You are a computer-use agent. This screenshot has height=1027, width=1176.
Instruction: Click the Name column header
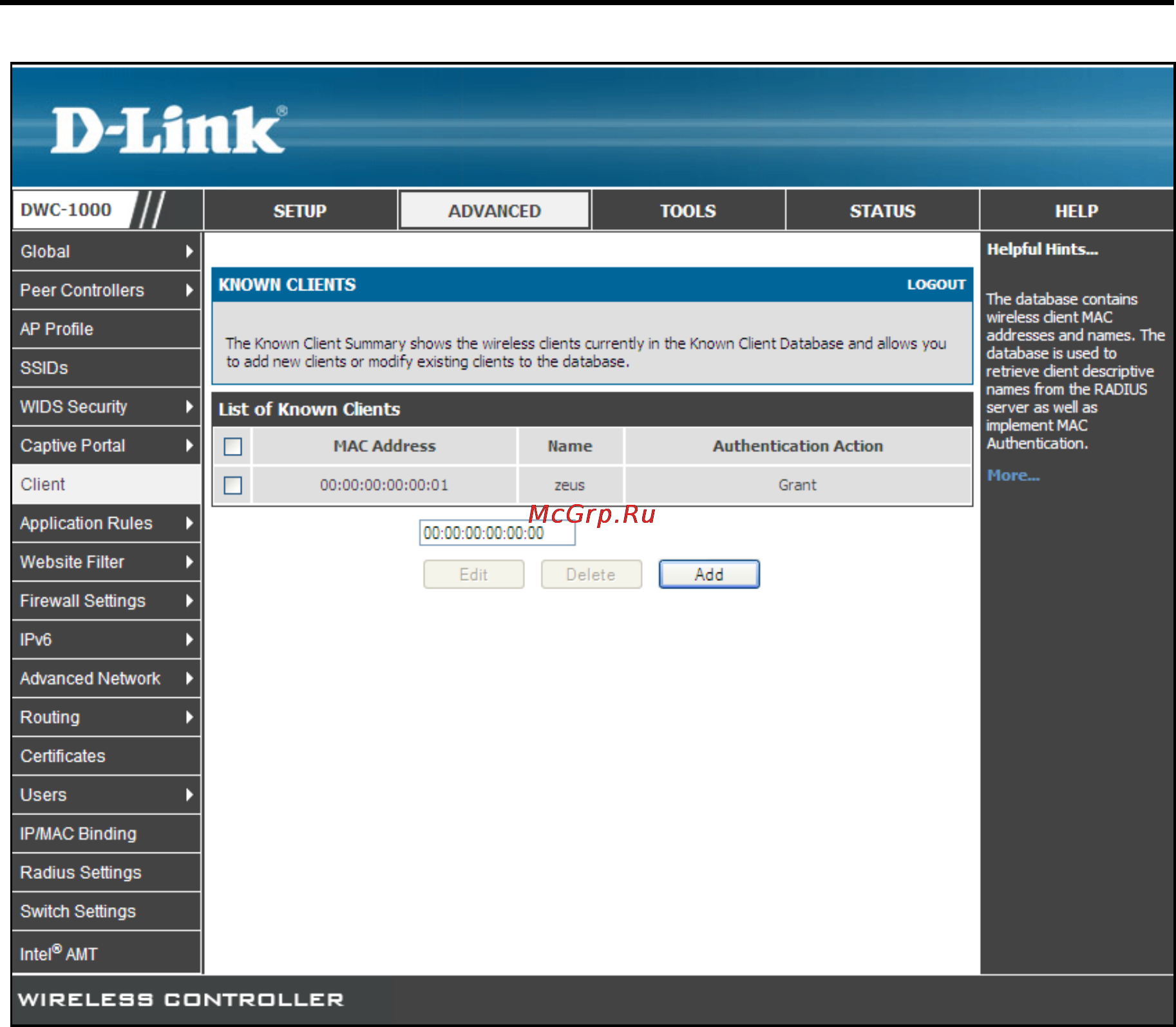570,446
